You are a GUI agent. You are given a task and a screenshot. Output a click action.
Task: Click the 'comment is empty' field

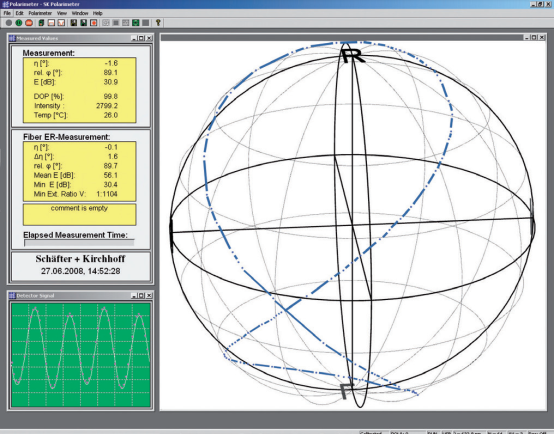point(79,214)
